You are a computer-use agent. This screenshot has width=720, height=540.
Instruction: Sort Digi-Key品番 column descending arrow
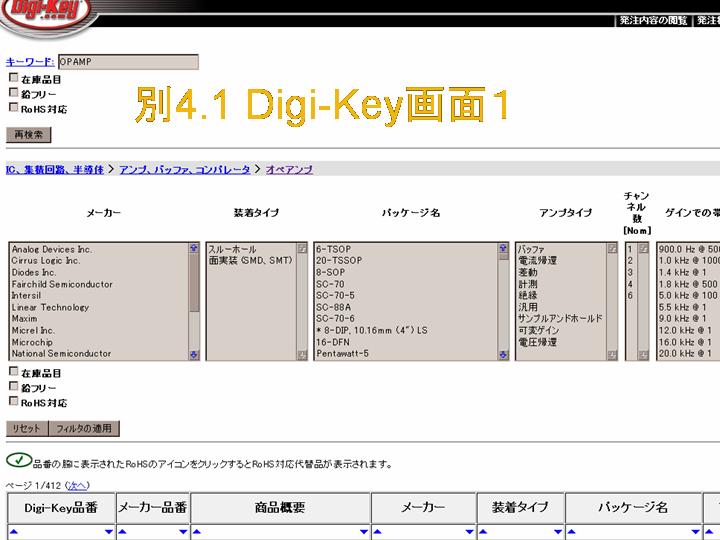pyautogui.click(x=109, y=532)
